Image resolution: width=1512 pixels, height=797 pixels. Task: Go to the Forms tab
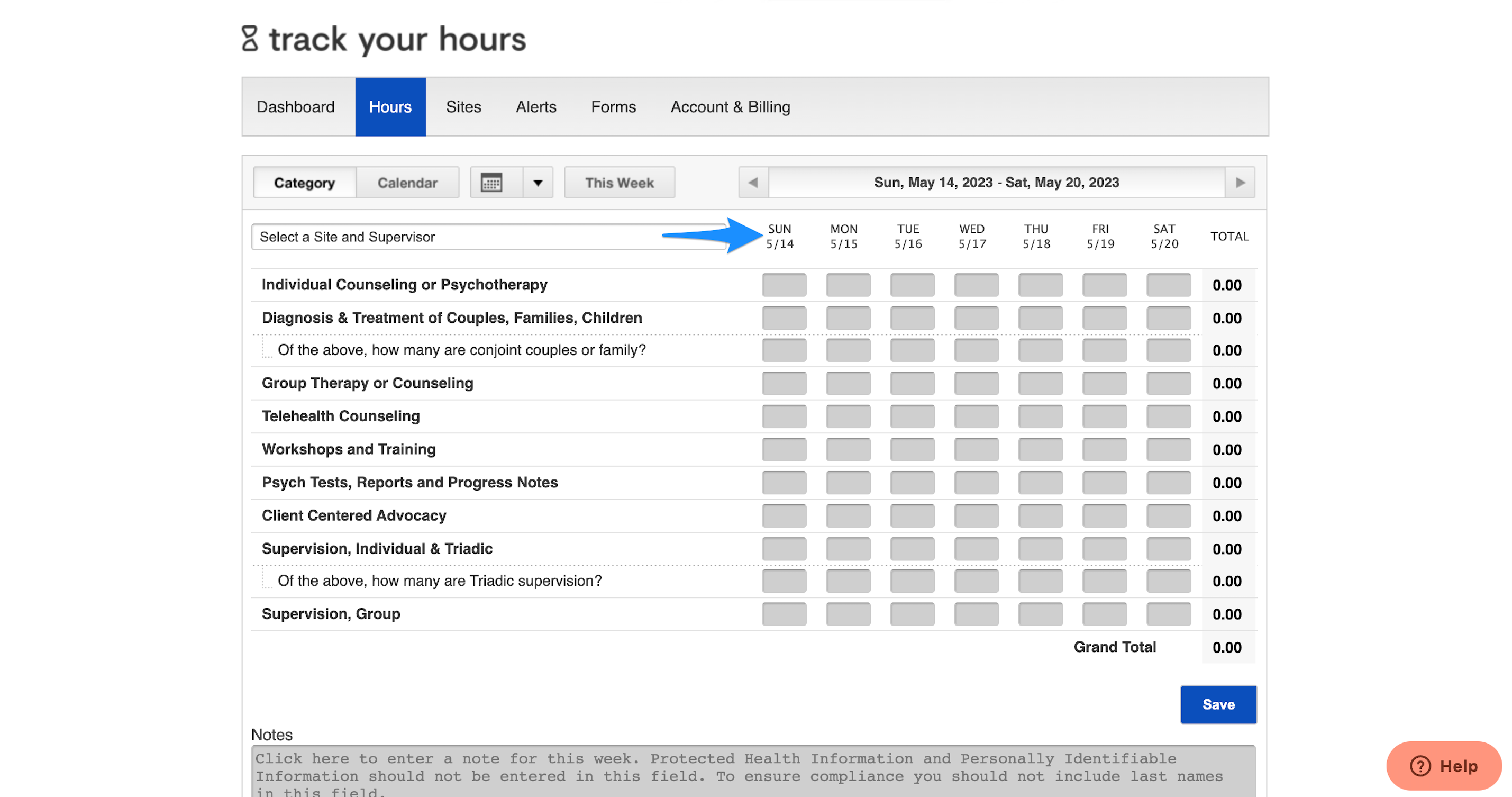613,107
